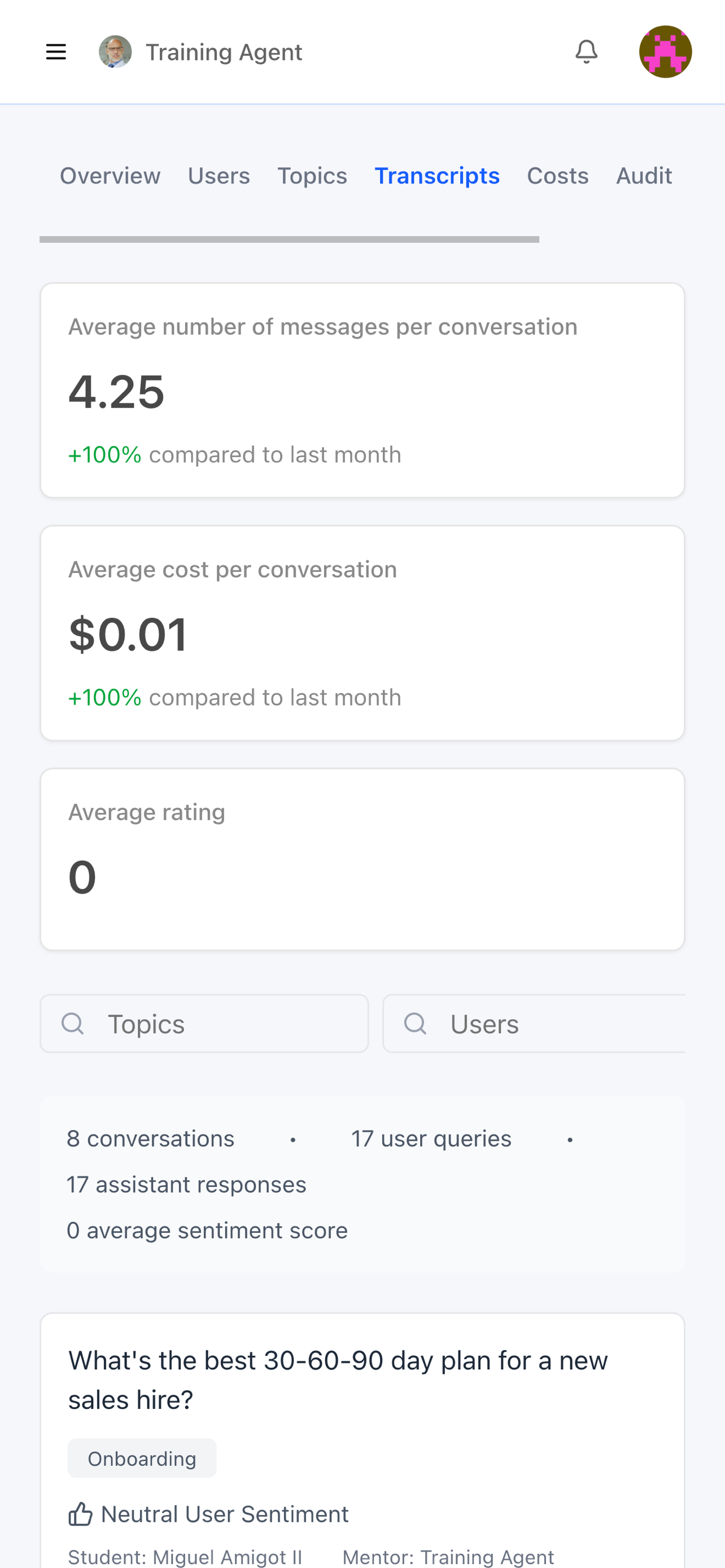The width and height of the screenshot is (725, 1568).
Task: Click the Users search input
Action: [x=534, y=1024]
